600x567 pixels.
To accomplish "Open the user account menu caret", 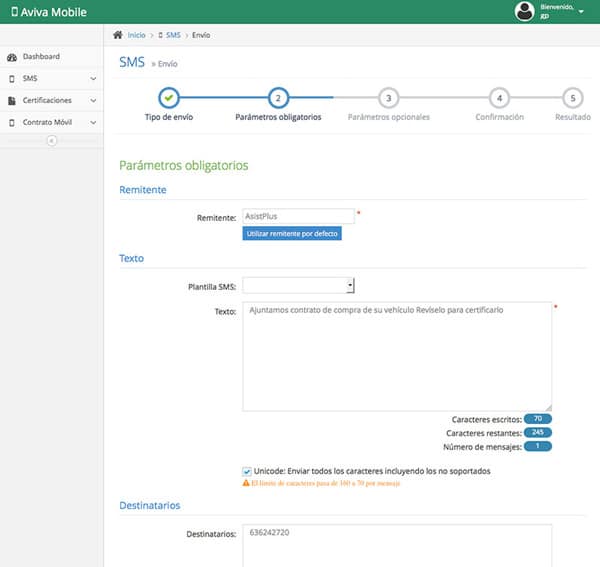I will (x=581, y=13).
